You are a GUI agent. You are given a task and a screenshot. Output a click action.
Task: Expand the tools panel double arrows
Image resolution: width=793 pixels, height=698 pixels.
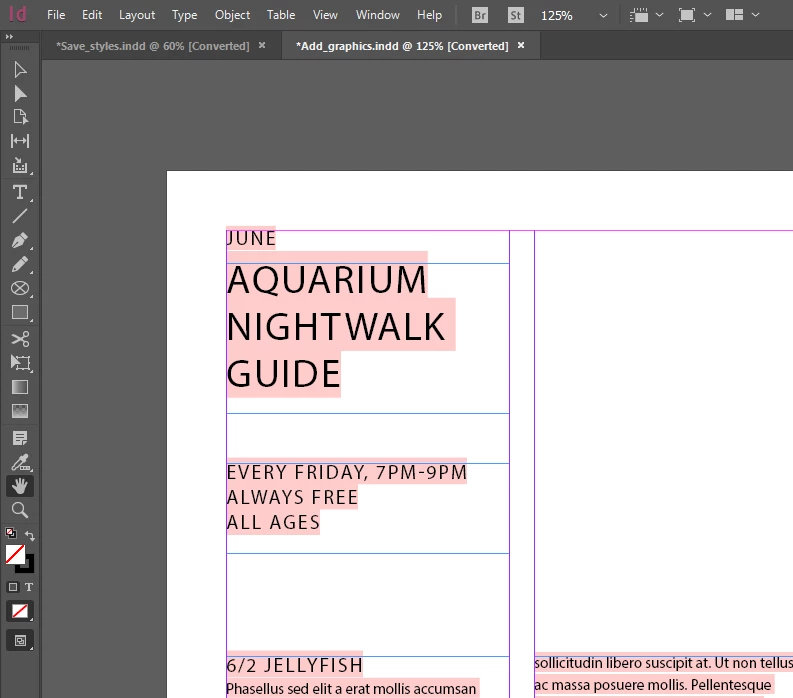[x=9, y=36]
